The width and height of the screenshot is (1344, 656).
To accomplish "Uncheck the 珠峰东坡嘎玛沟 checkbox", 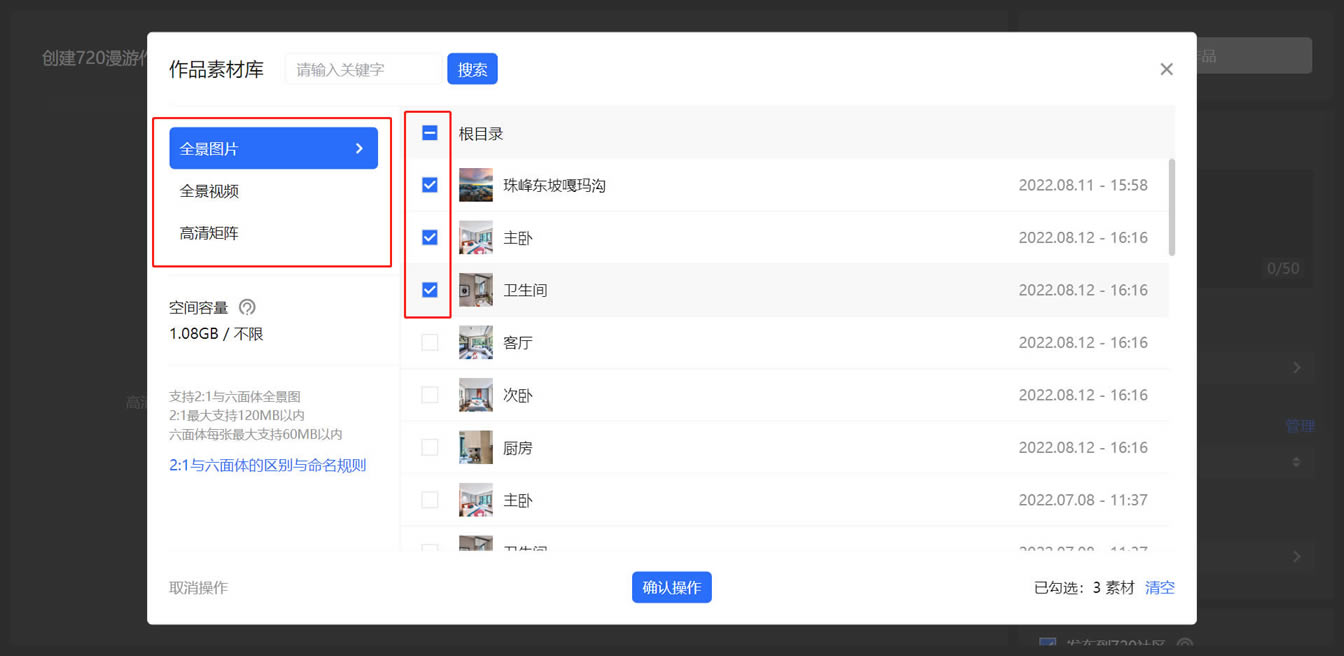I will click(430, 185).
